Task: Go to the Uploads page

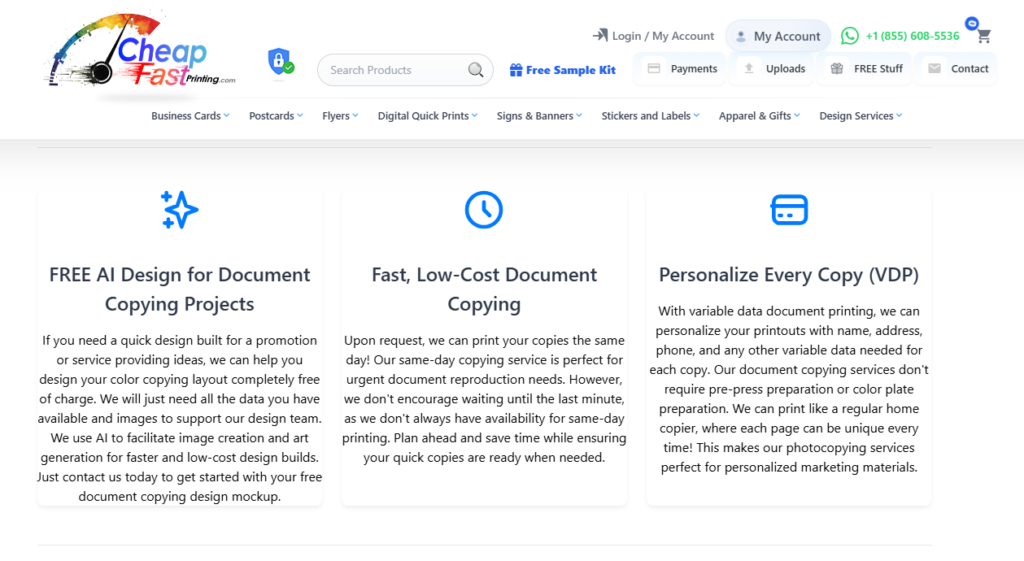Action: (x=774, y=69)
